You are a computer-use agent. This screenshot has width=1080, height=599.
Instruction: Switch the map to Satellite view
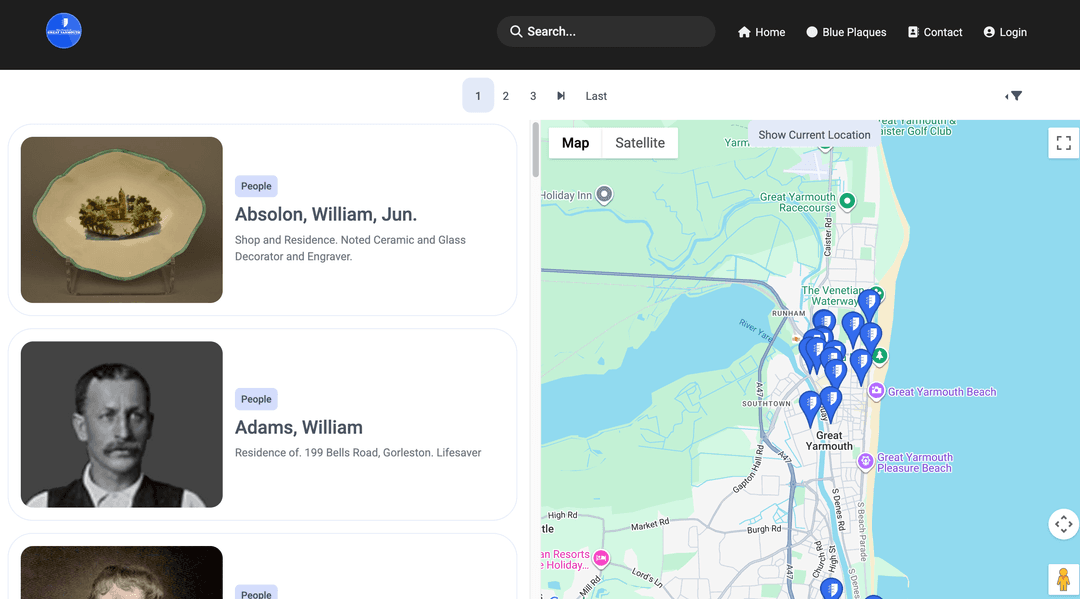click(640, 143)
